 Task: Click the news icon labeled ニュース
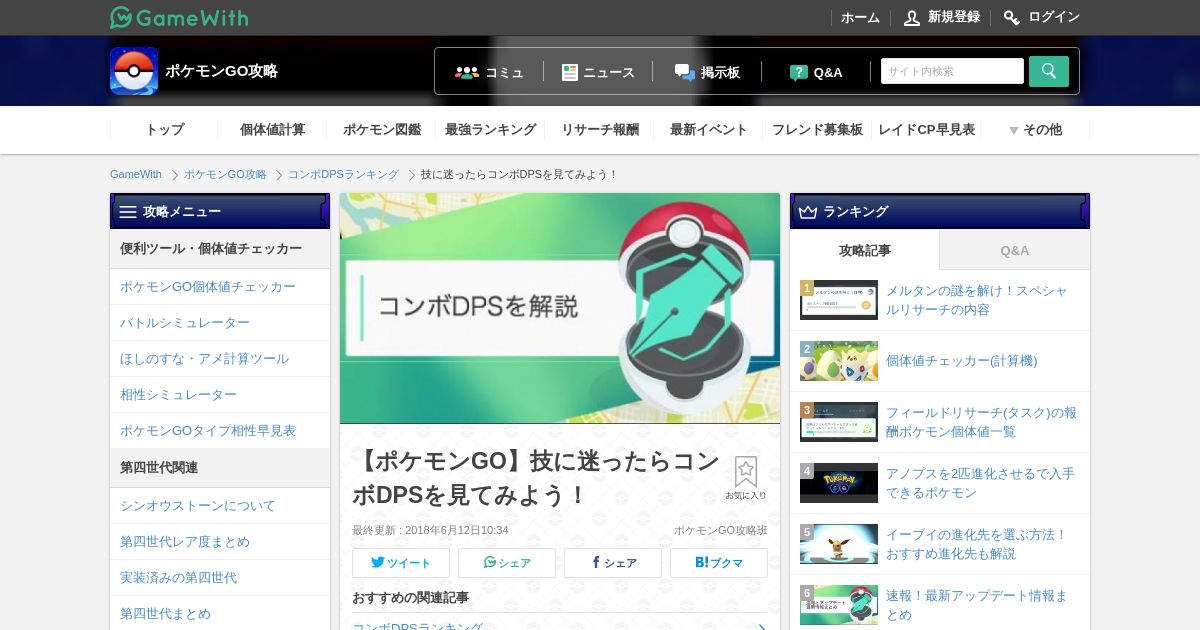point(570,72)
